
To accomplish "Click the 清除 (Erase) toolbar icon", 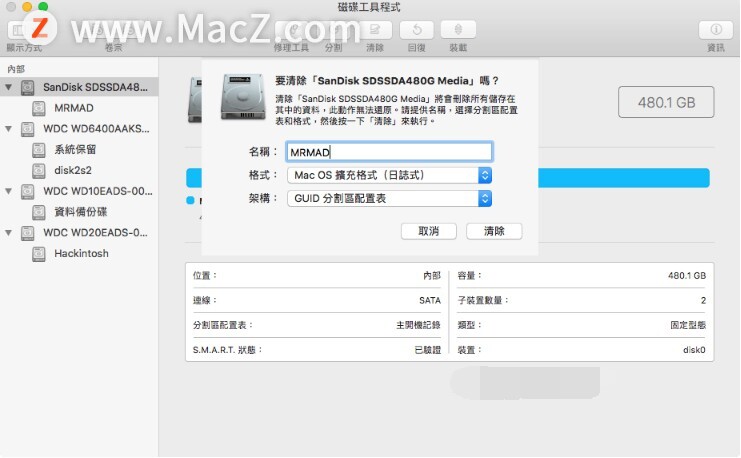I will coord(375,30).
